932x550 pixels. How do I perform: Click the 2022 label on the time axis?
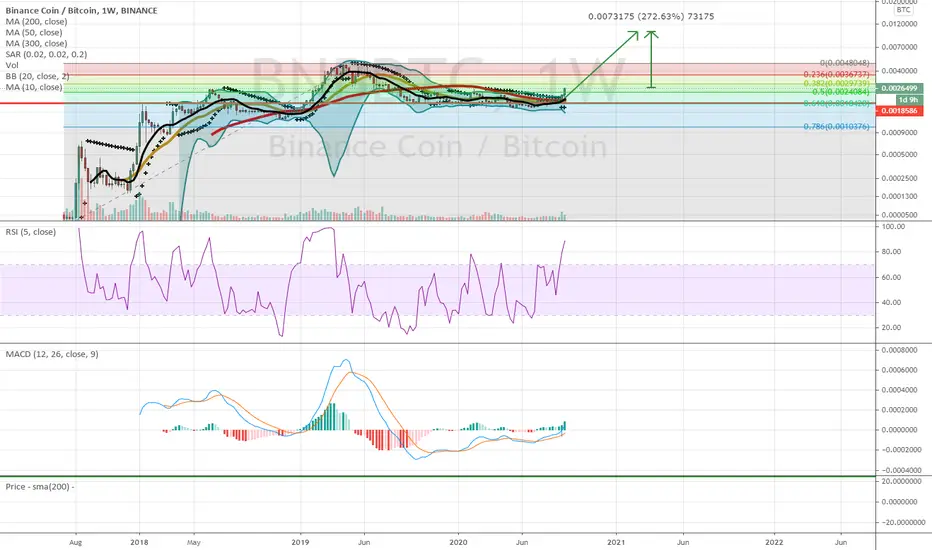tap(774, 542)
